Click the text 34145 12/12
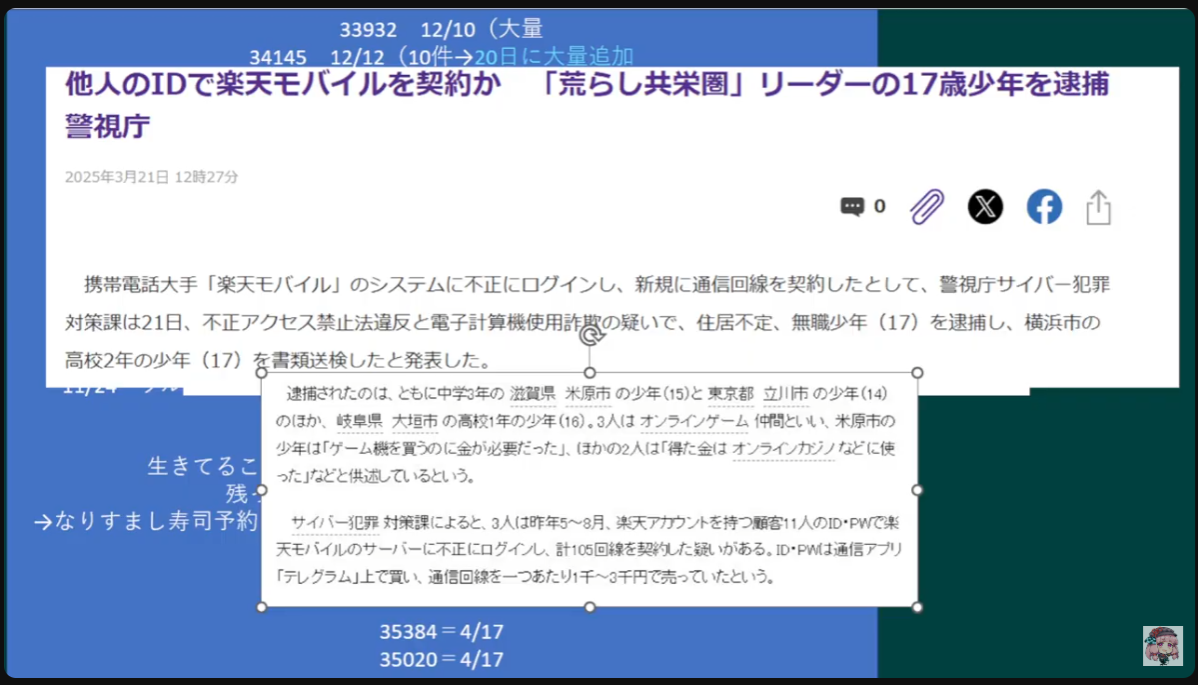The width and height of the screenshot is (1198, 685). coord(317,57)
